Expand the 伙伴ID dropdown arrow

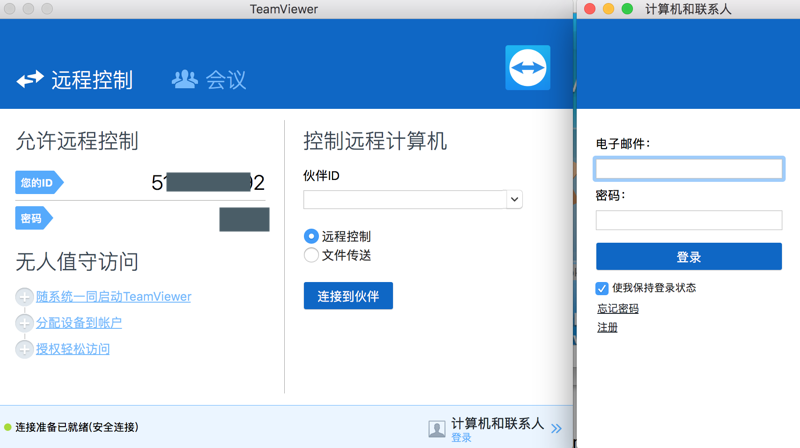pyautogui.click(x=514, y=200)
